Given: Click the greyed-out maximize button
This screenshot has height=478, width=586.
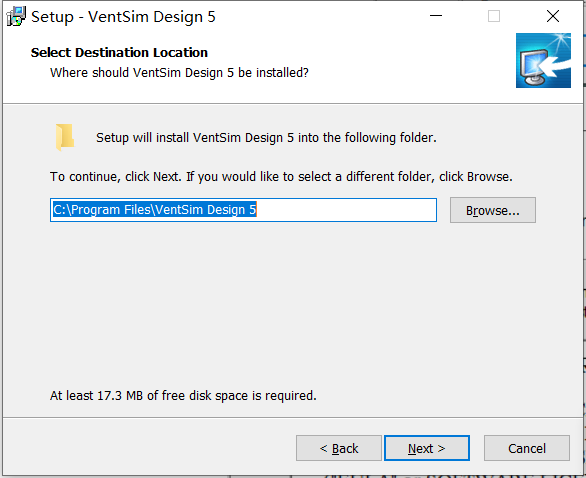Looking at the screenshot, I should point(494,16).
